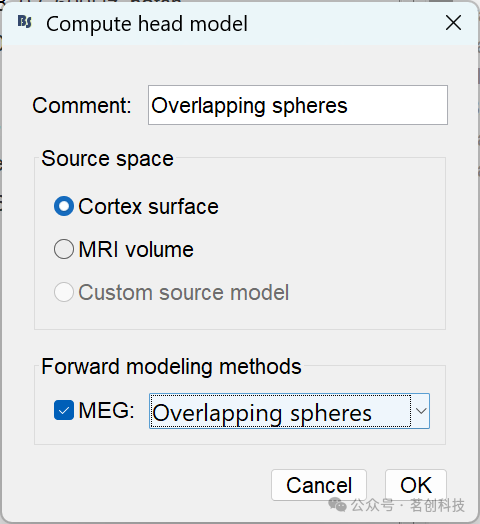Open the MEG forward method dropdown
480x524 pixels.
(289, 411)
